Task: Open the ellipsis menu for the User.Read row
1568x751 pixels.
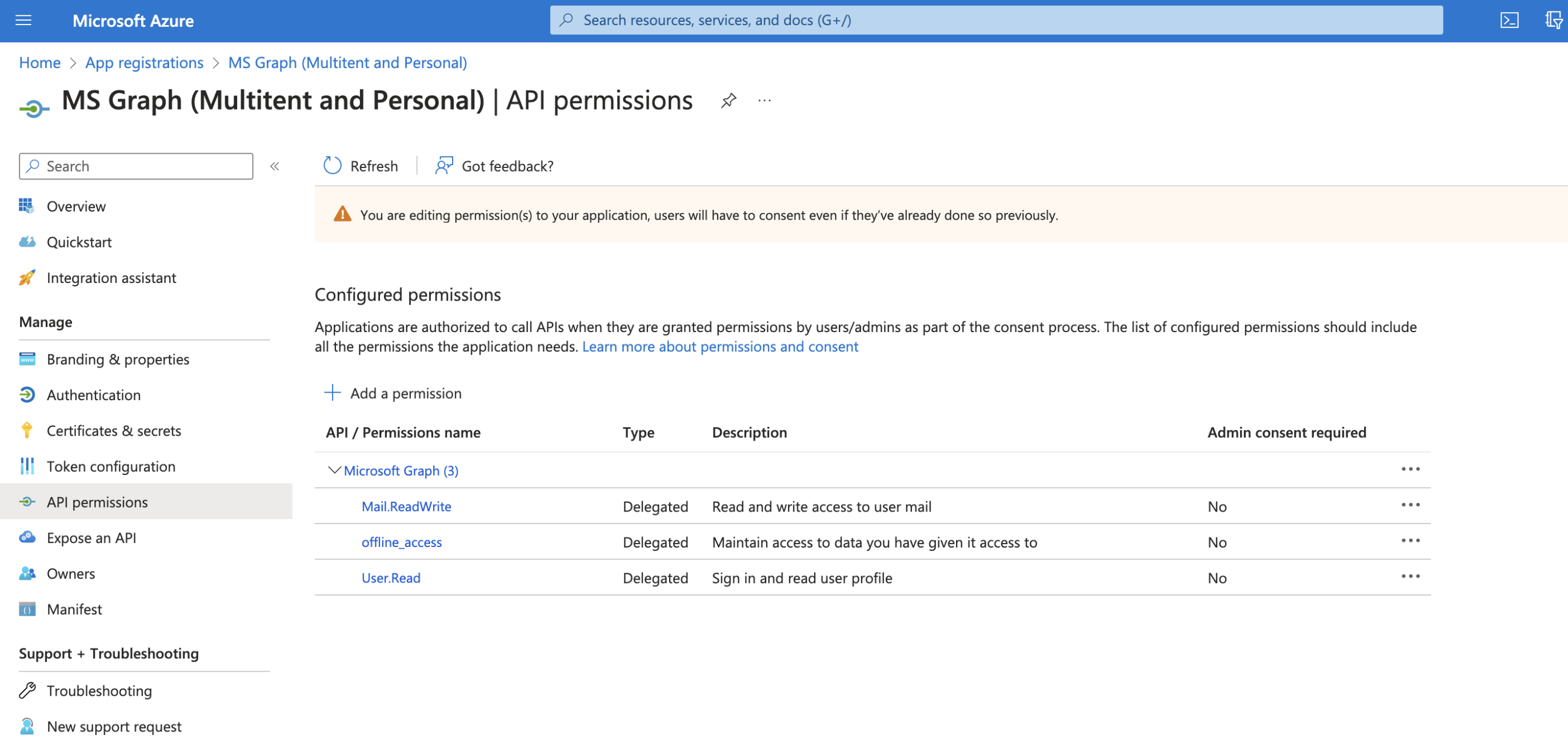Action: (1410, 576)
